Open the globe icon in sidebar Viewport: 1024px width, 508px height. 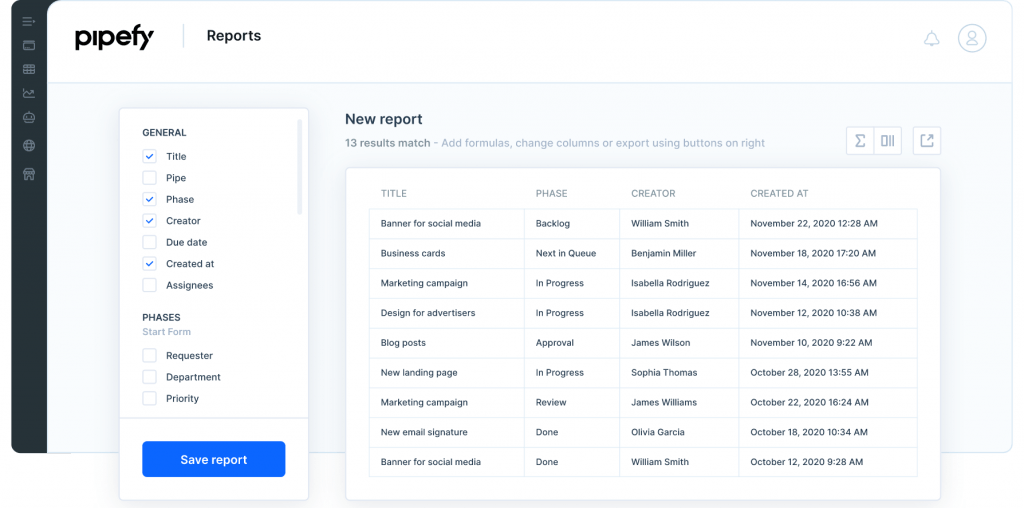29,146
